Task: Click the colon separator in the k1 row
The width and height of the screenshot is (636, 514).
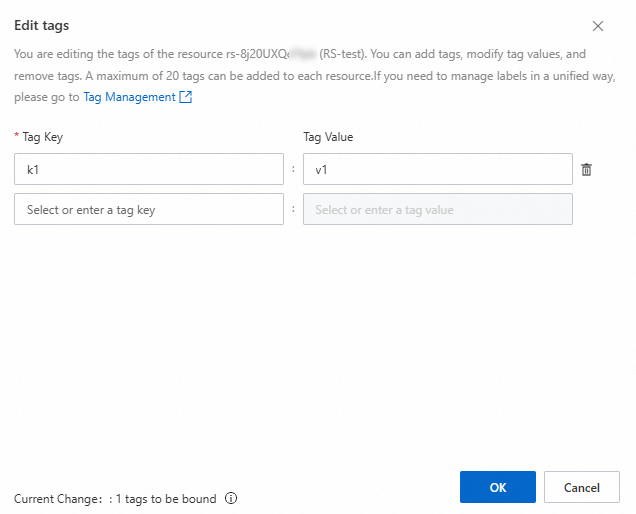Action: pyautogui.click(x=293, y=169)
